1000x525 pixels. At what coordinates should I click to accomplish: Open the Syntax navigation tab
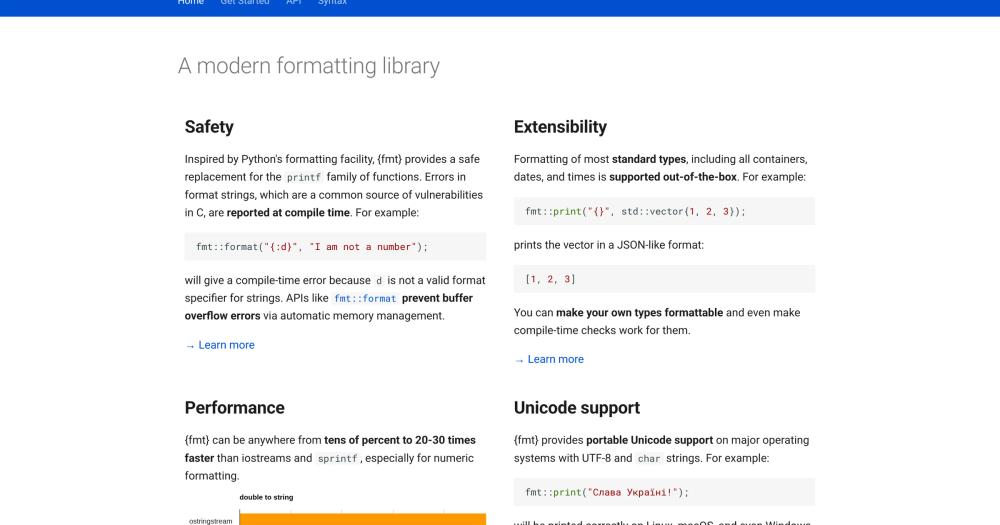[x=332, y=3]
